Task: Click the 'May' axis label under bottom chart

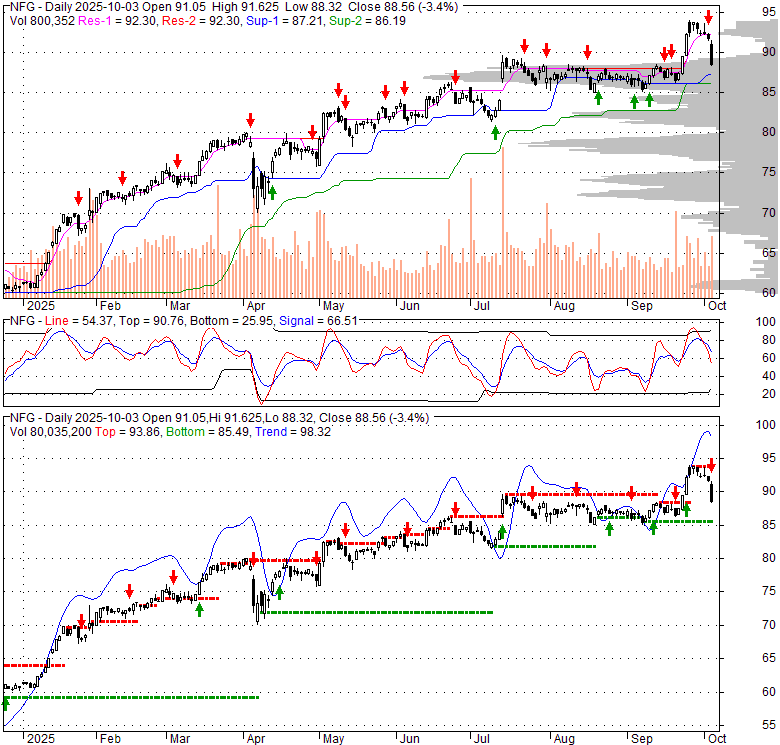Action: [333, 739]
